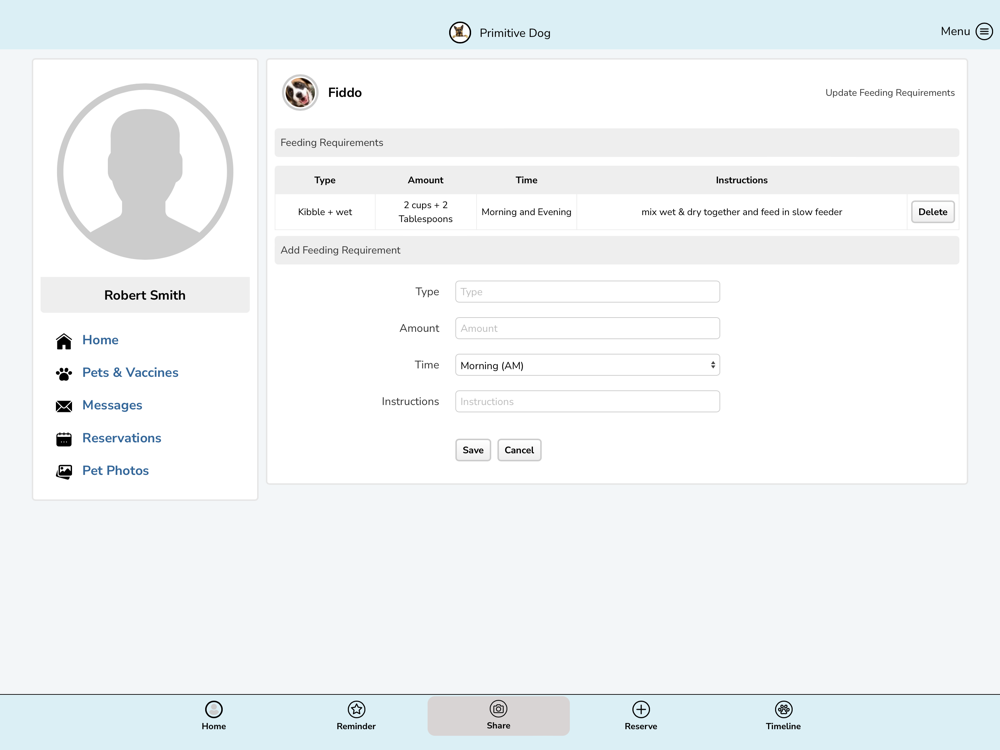This screenshot has width=1000, height=750.
Task: Open the Pet Photos link
Action: pos(115,471)
